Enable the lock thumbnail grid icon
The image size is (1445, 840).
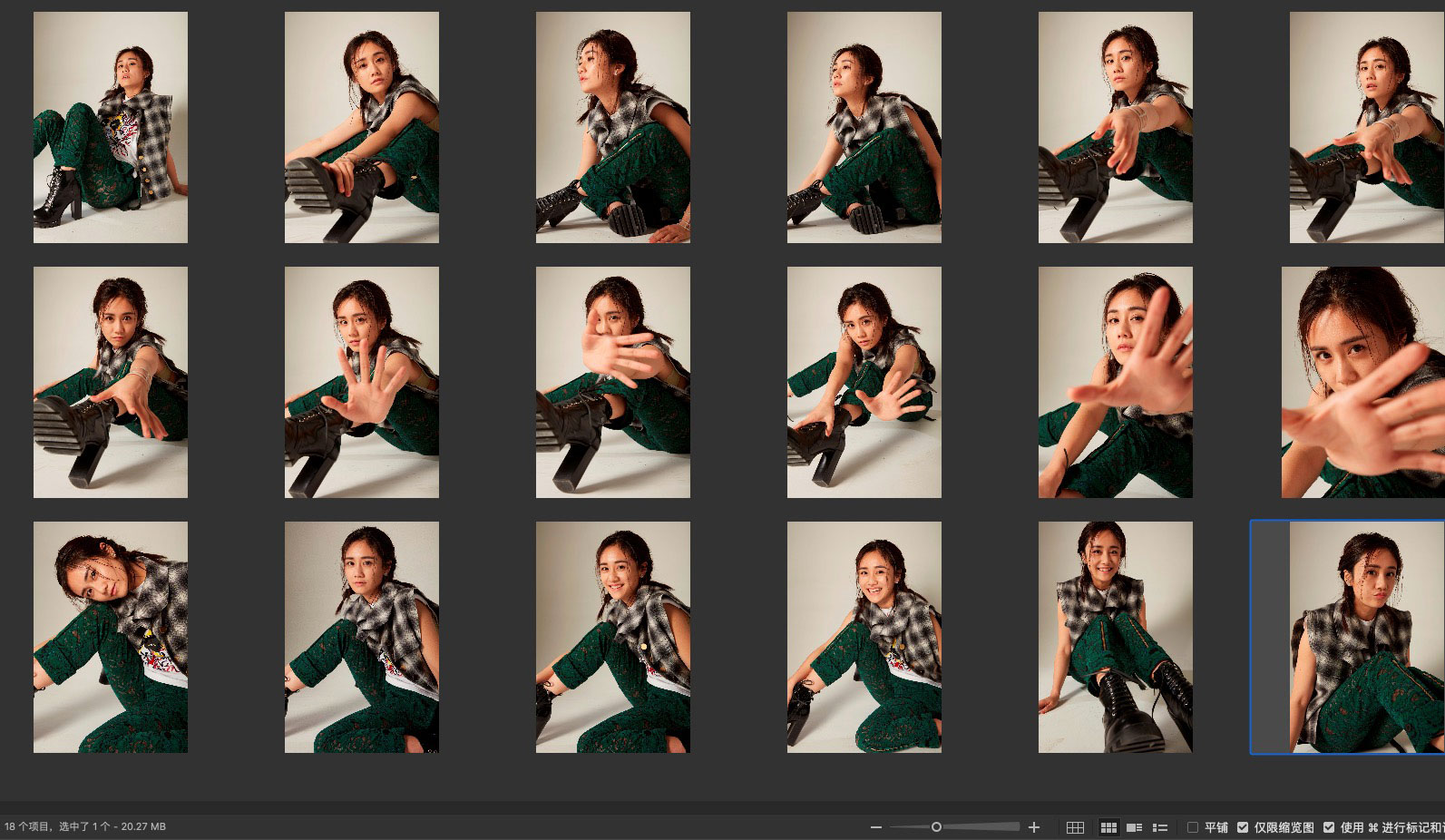click(x=1075, y=827)
